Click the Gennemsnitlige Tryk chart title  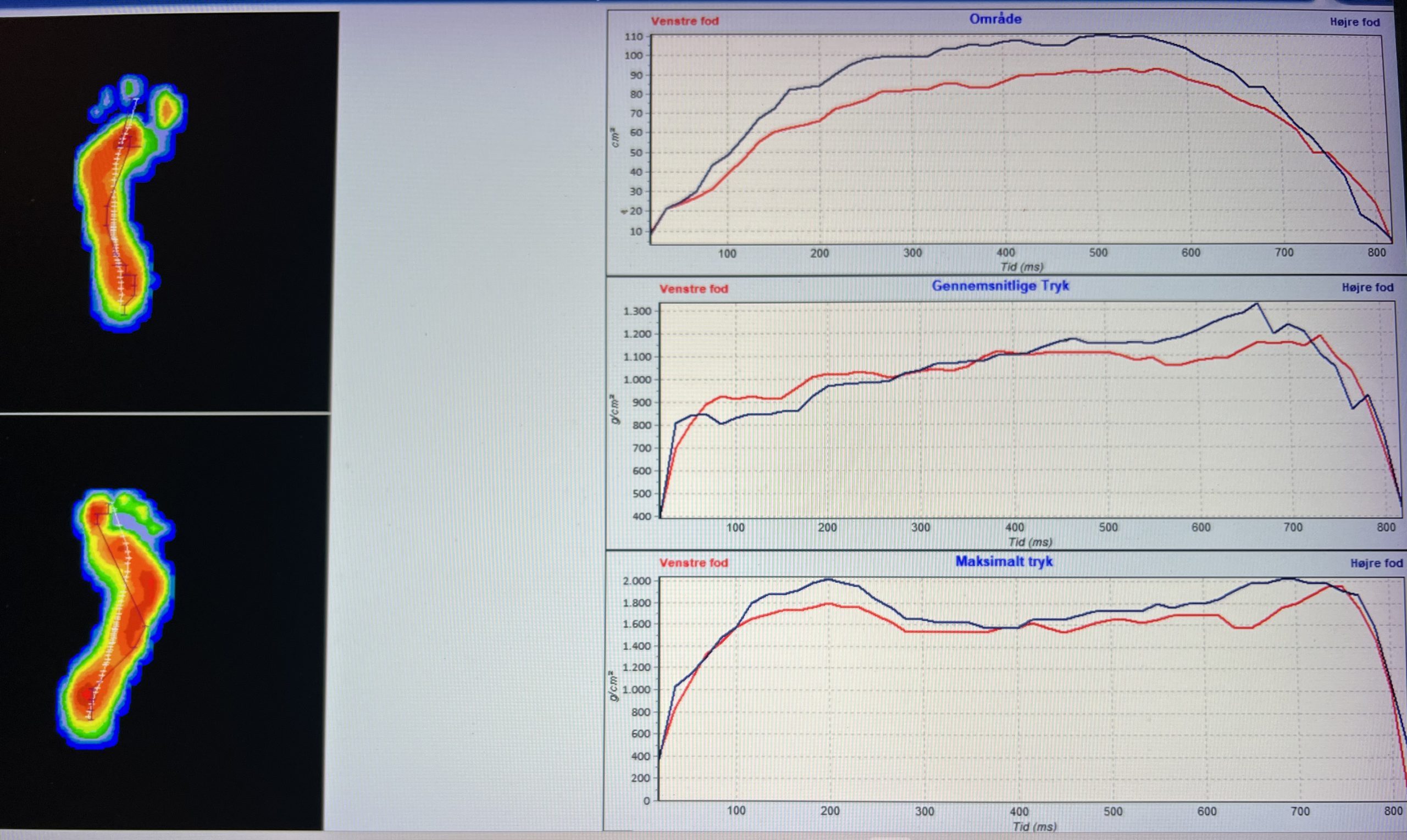[1000, 286]
